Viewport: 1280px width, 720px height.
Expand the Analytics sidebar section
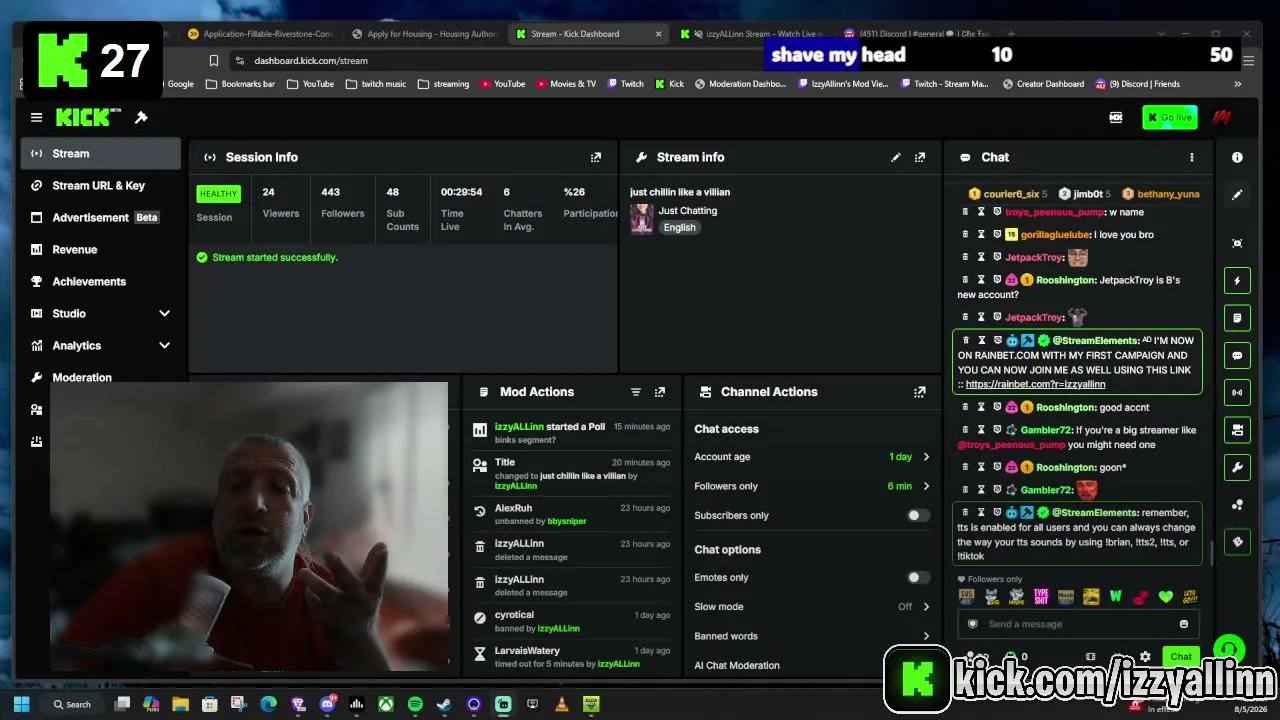pos(165,345)
